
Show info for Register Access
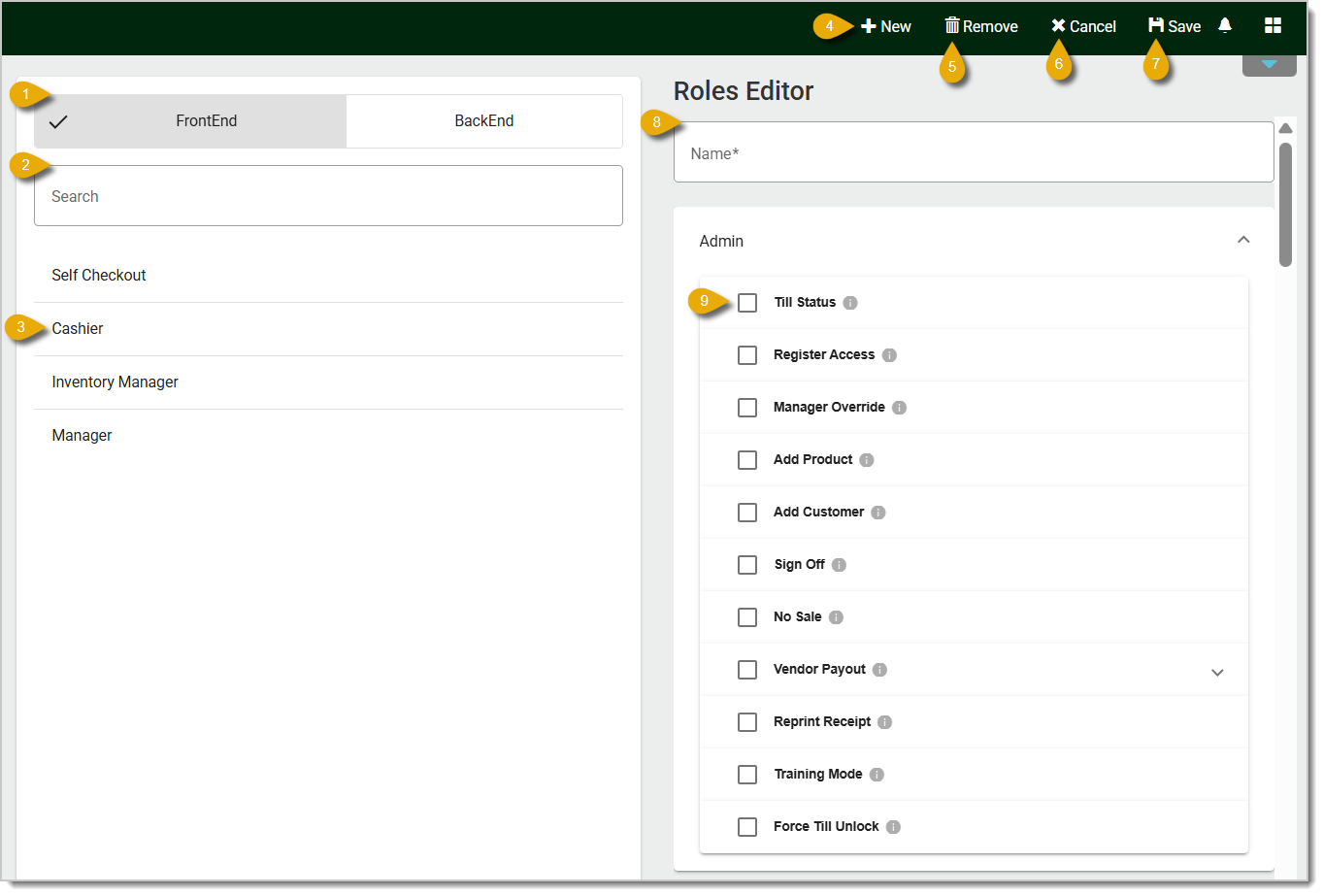pos(889,355)
